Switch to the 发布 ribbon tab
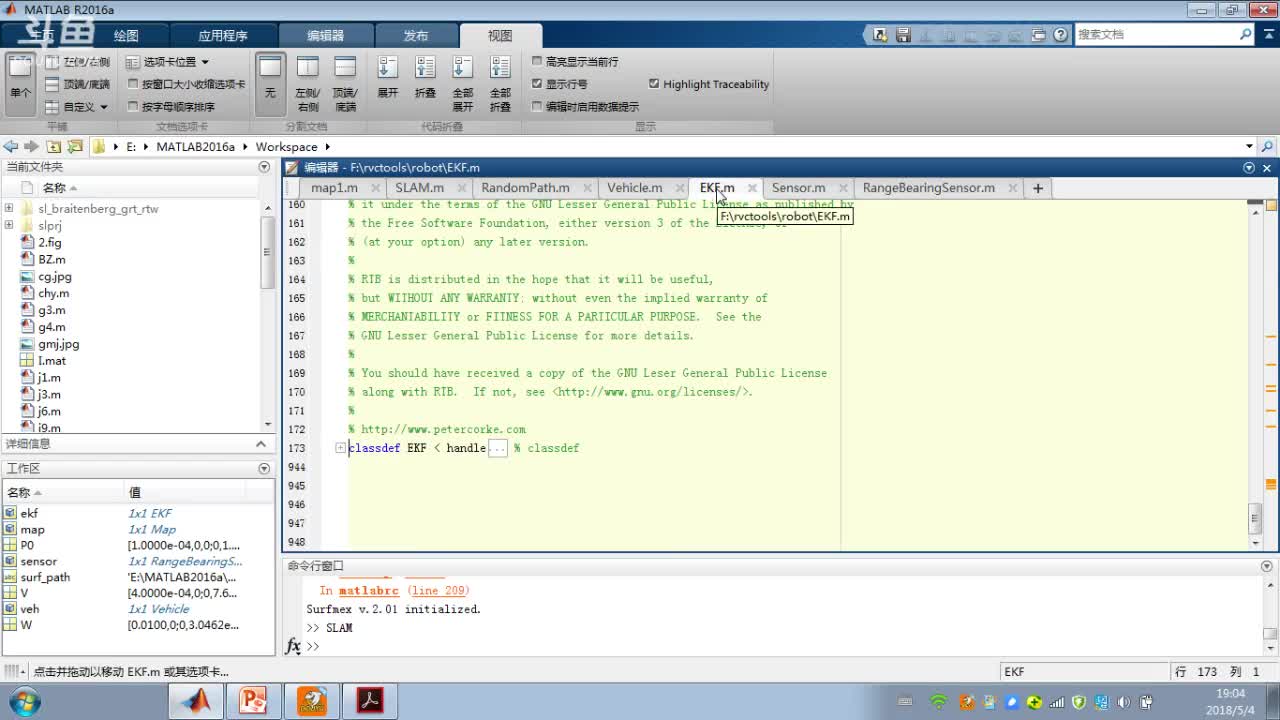 (416, 35)
